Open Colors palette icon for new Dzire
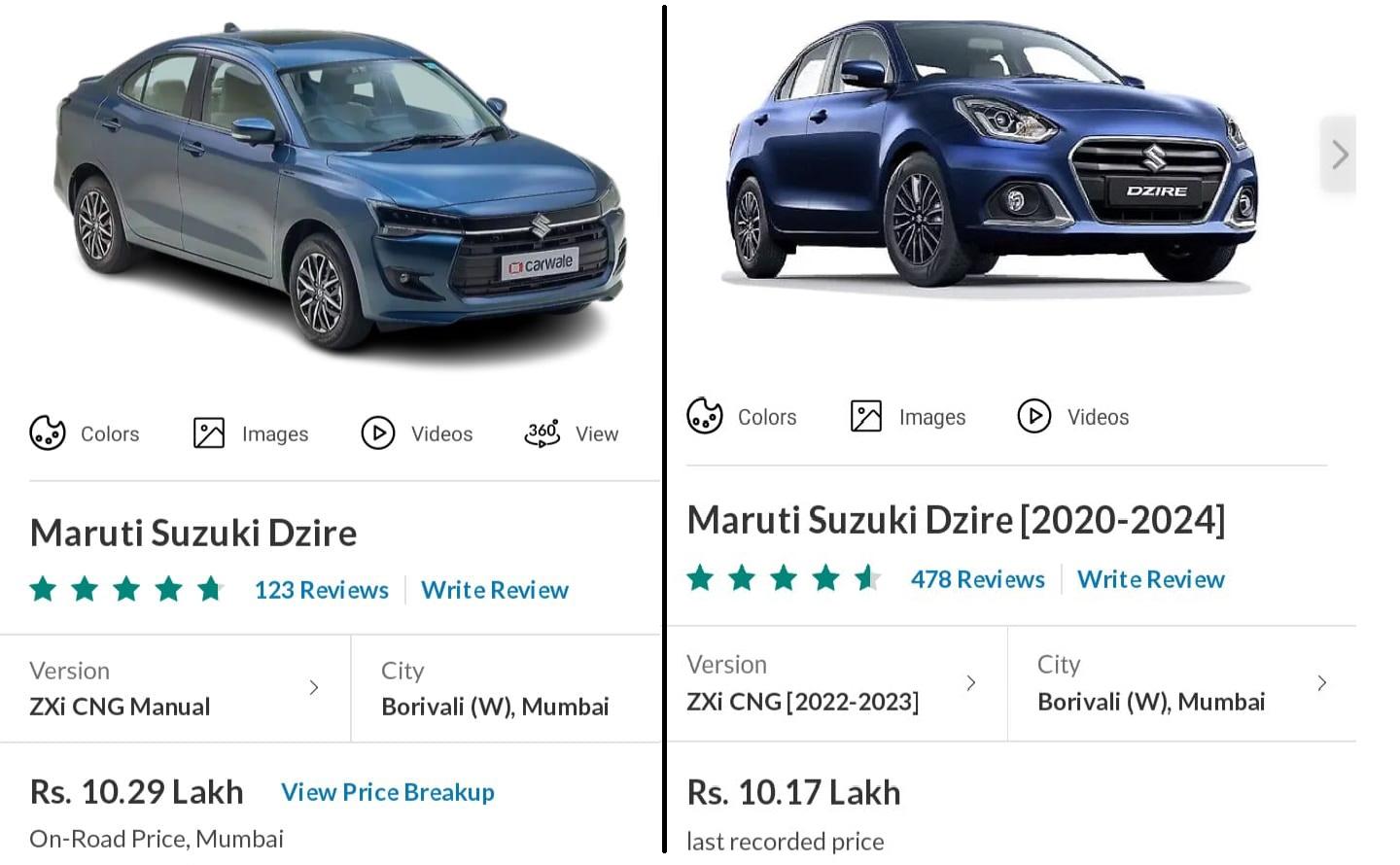1400x865 pixels. click(48, 432)
